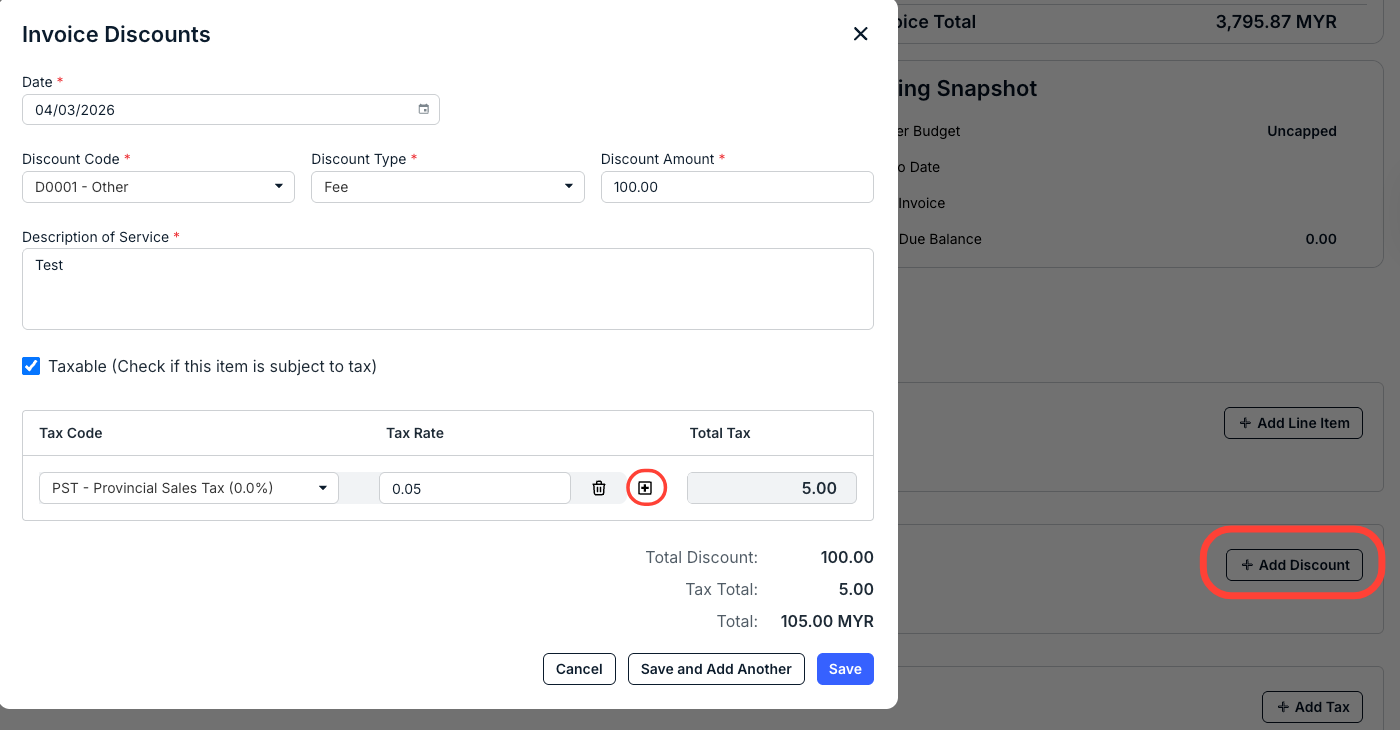The width and height of the screenshot is (1400, 730).
Task: Edit the Tax Rate 0.05 field
Action: click(x=475, y=488)
